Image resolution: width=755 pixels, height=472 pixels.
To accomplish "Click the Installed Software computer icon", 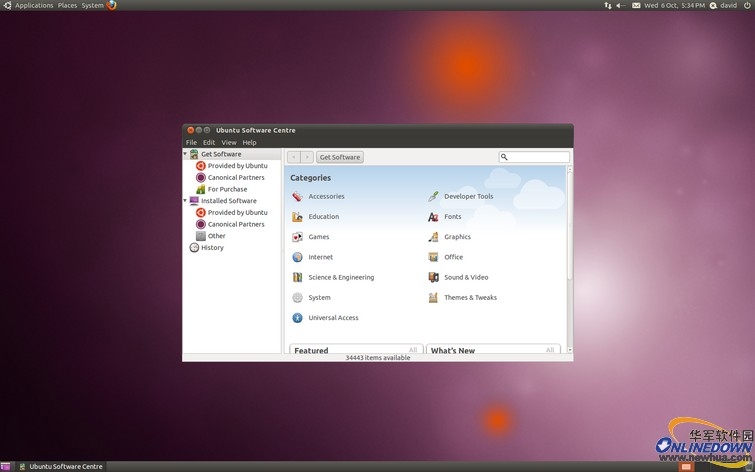I will point(194,201).
